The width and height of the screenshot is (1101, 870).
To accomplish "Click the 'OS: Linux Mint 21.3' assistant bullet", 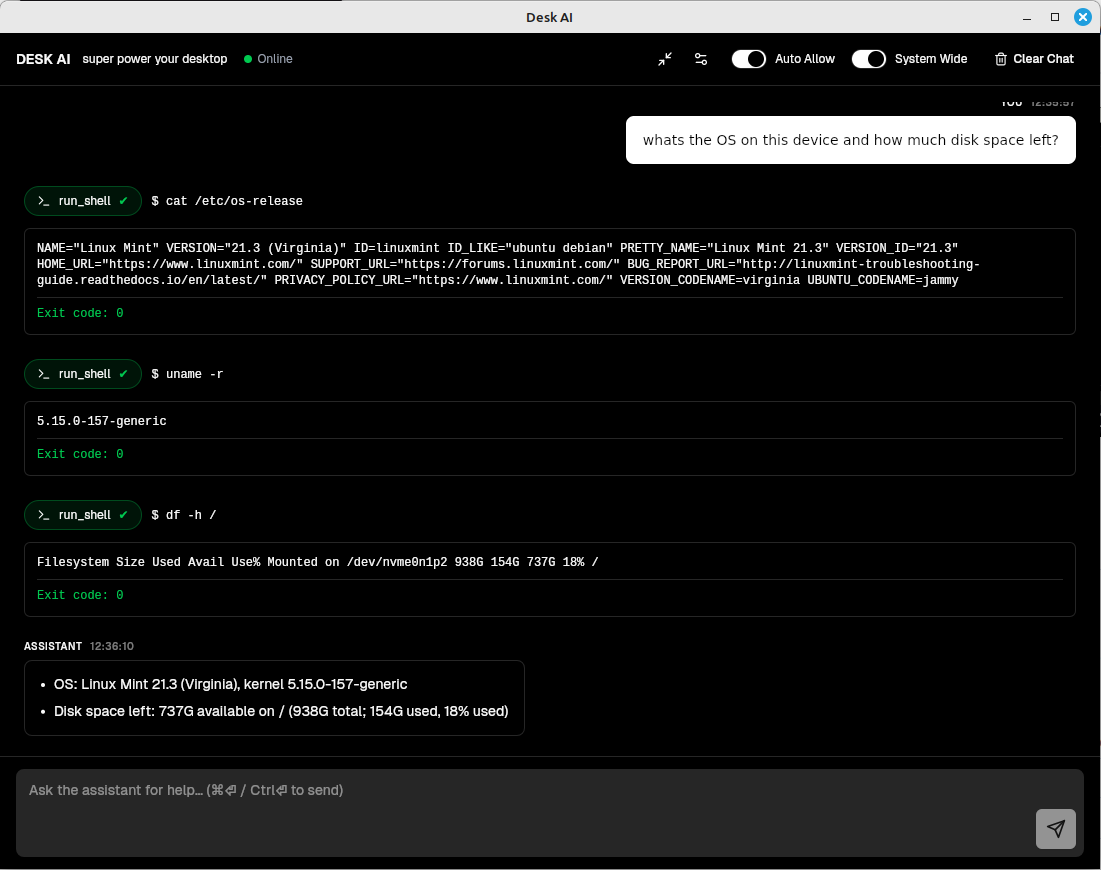I will [230, 684].
